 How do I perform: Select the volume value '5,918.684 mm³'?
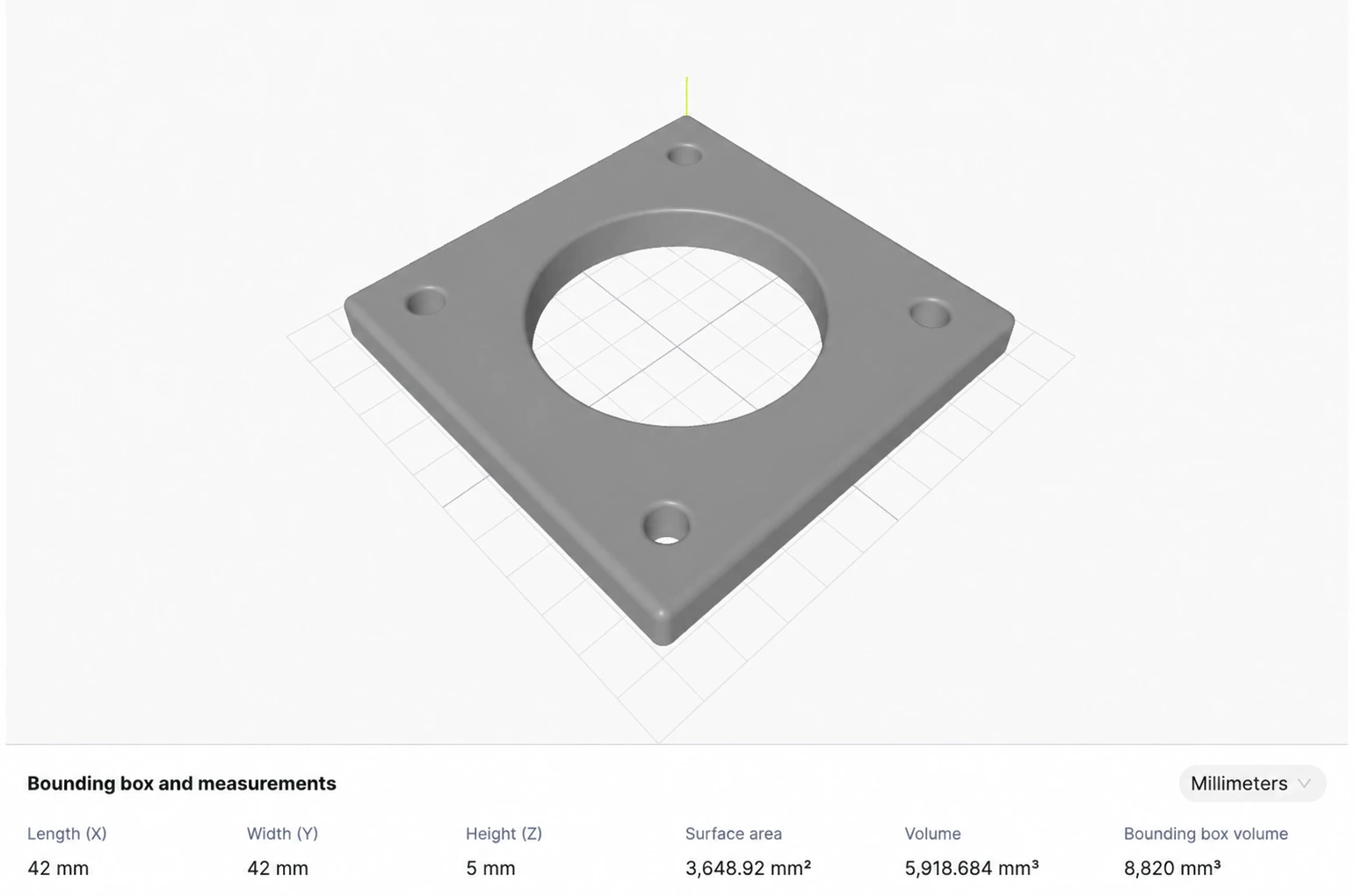tap(972, 869)
